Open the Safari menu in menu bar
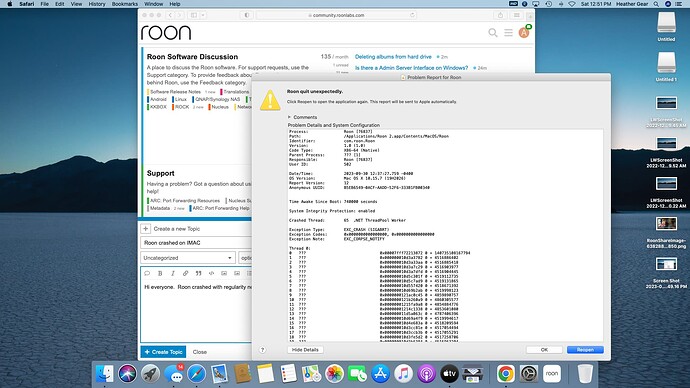Viewport: 690px width, 388px height. (x=26, y=4)
